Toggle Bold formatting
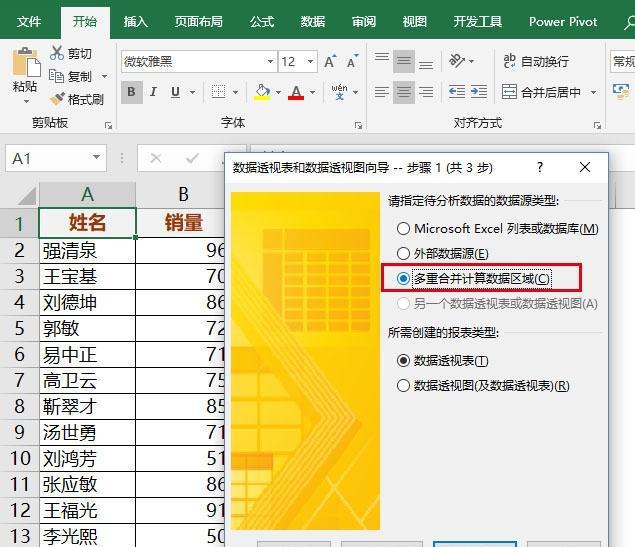The height and width of the screenshot is (547, 635). (x=132, y=92)
